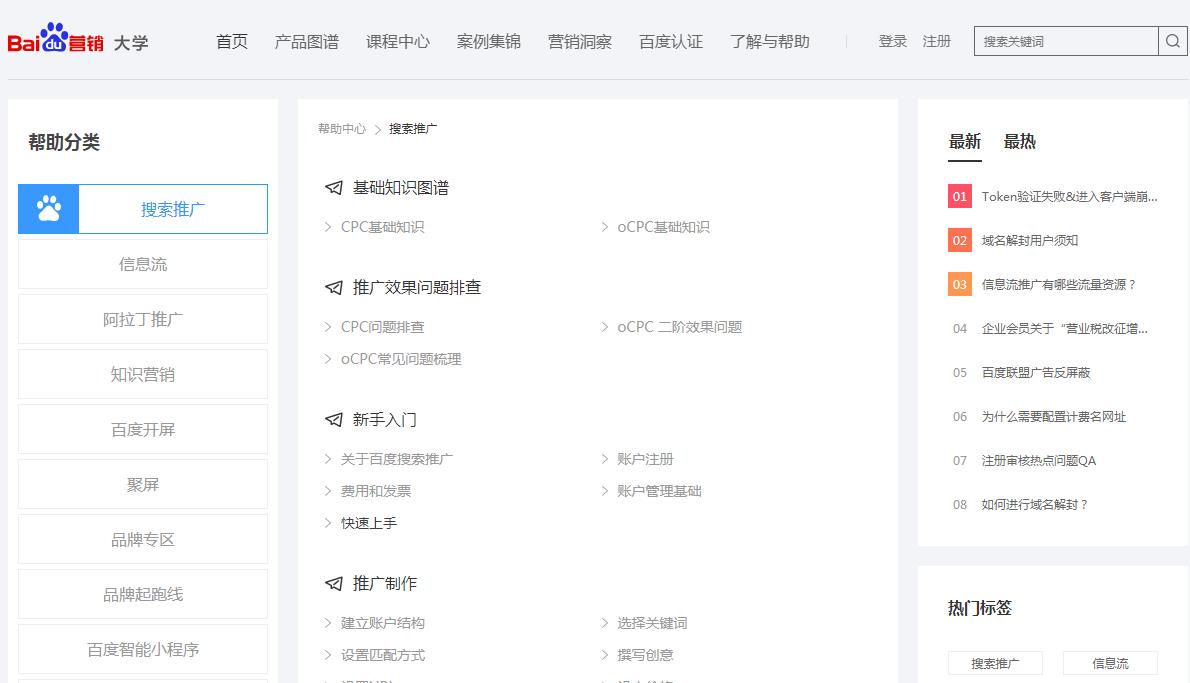
Task: Open the 选择关键词 link
Action: pos(652,623)
